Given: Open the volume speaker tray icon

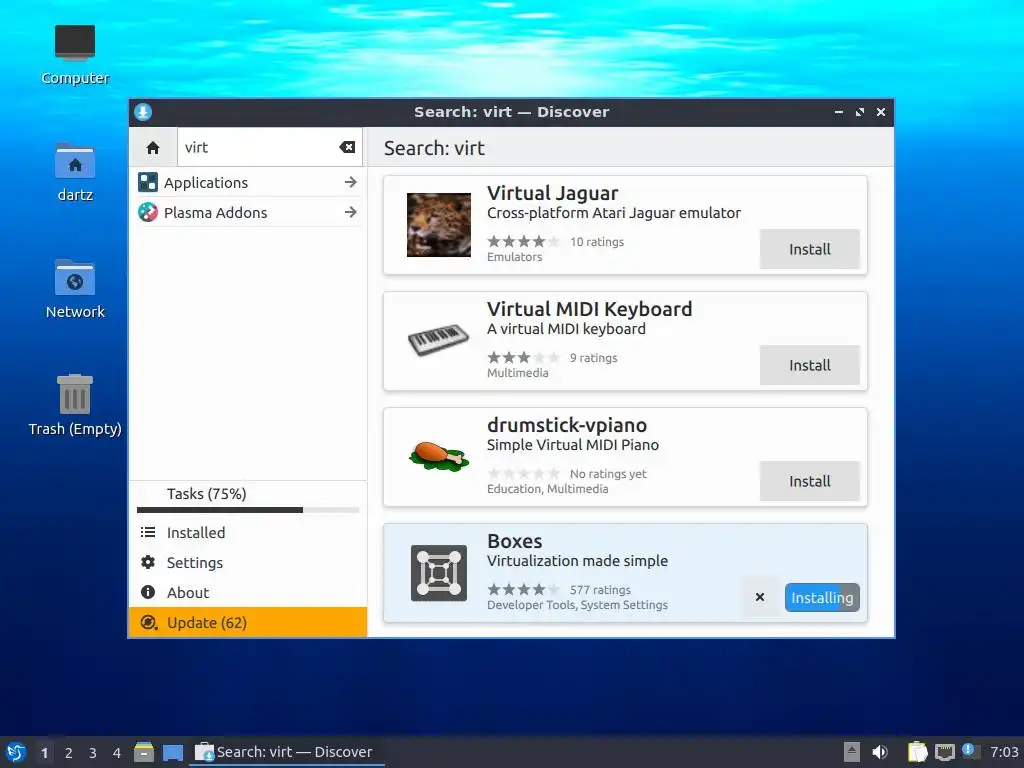Looking at the screenshot, I should pyautogui.click(x=880, y=752).
